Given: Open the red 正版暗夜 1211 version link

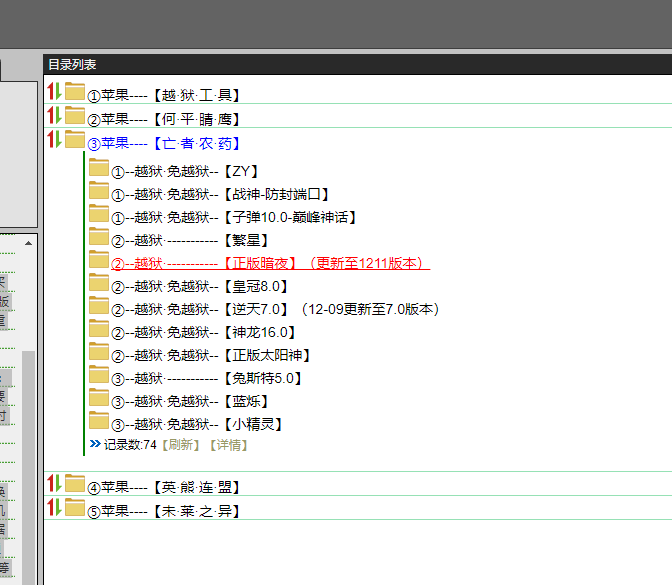Looking at the screenshot, I should pos(270,264).
